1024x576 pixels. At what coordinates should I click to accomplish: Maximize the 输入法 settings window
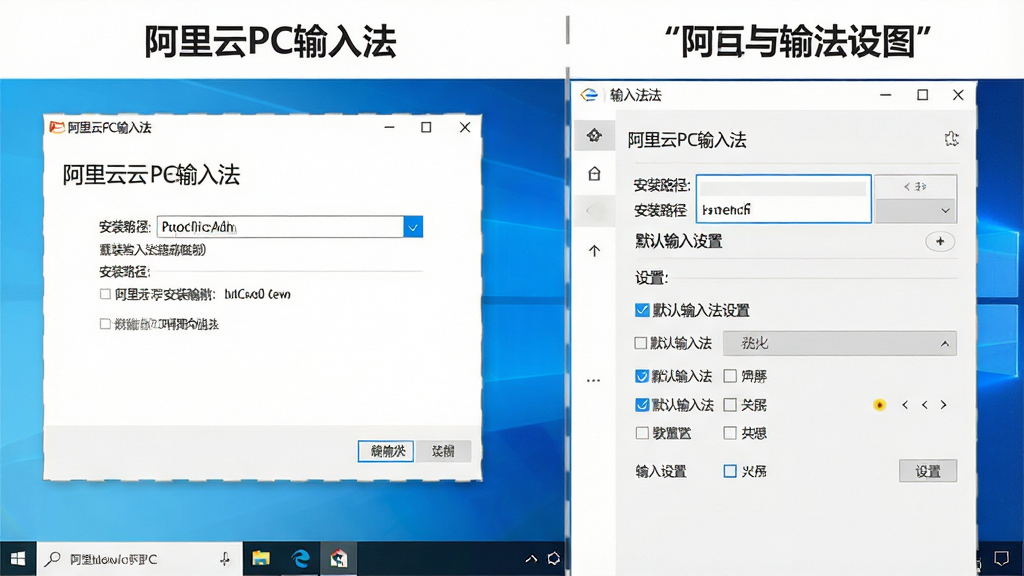pos(922,95)
